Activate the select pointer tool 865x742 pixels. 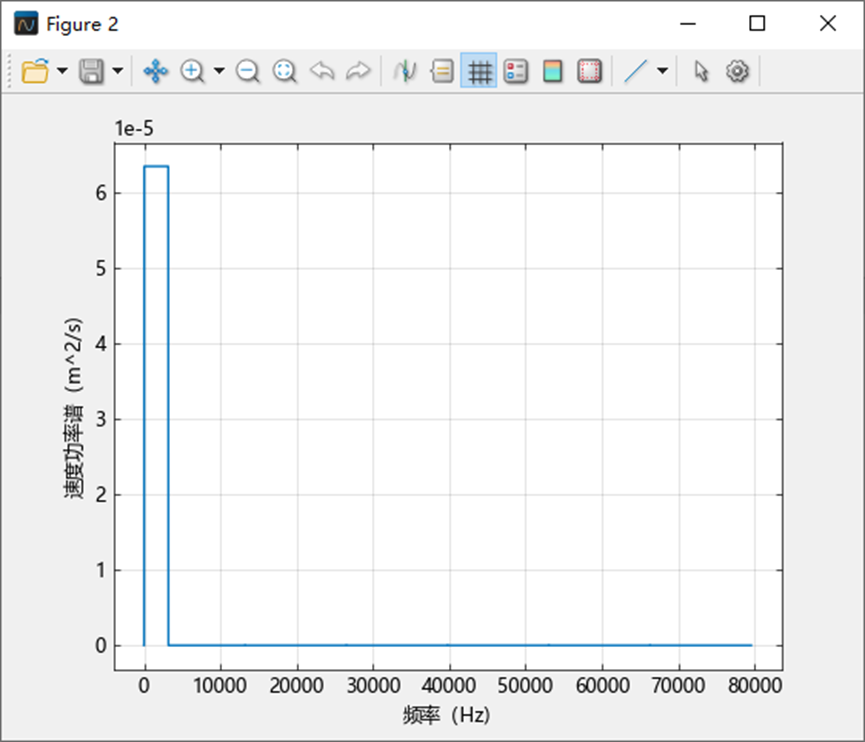click(x=701, y=71)
